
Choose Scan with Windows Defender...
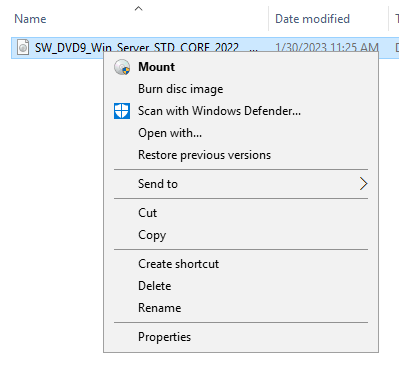[x=241, y=111]
